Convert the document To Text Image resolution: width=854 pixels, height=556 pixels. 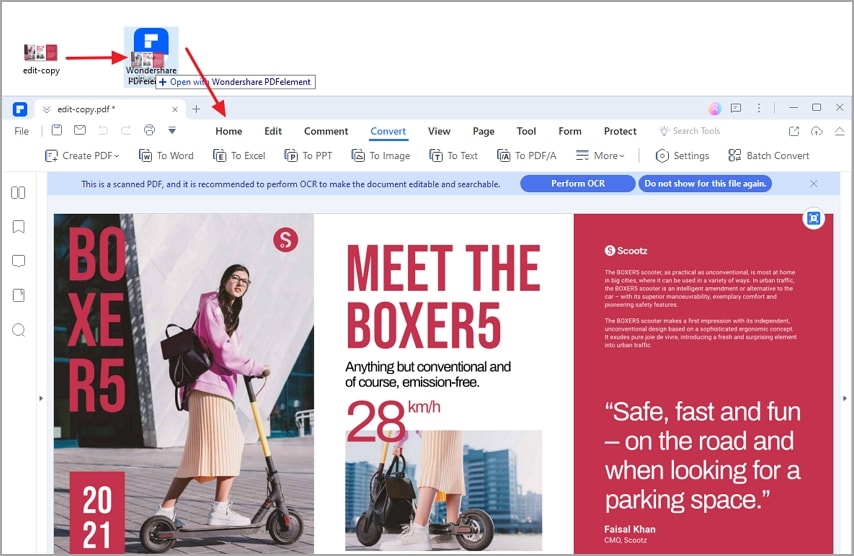pyautogui.click(x=453, y=156)
